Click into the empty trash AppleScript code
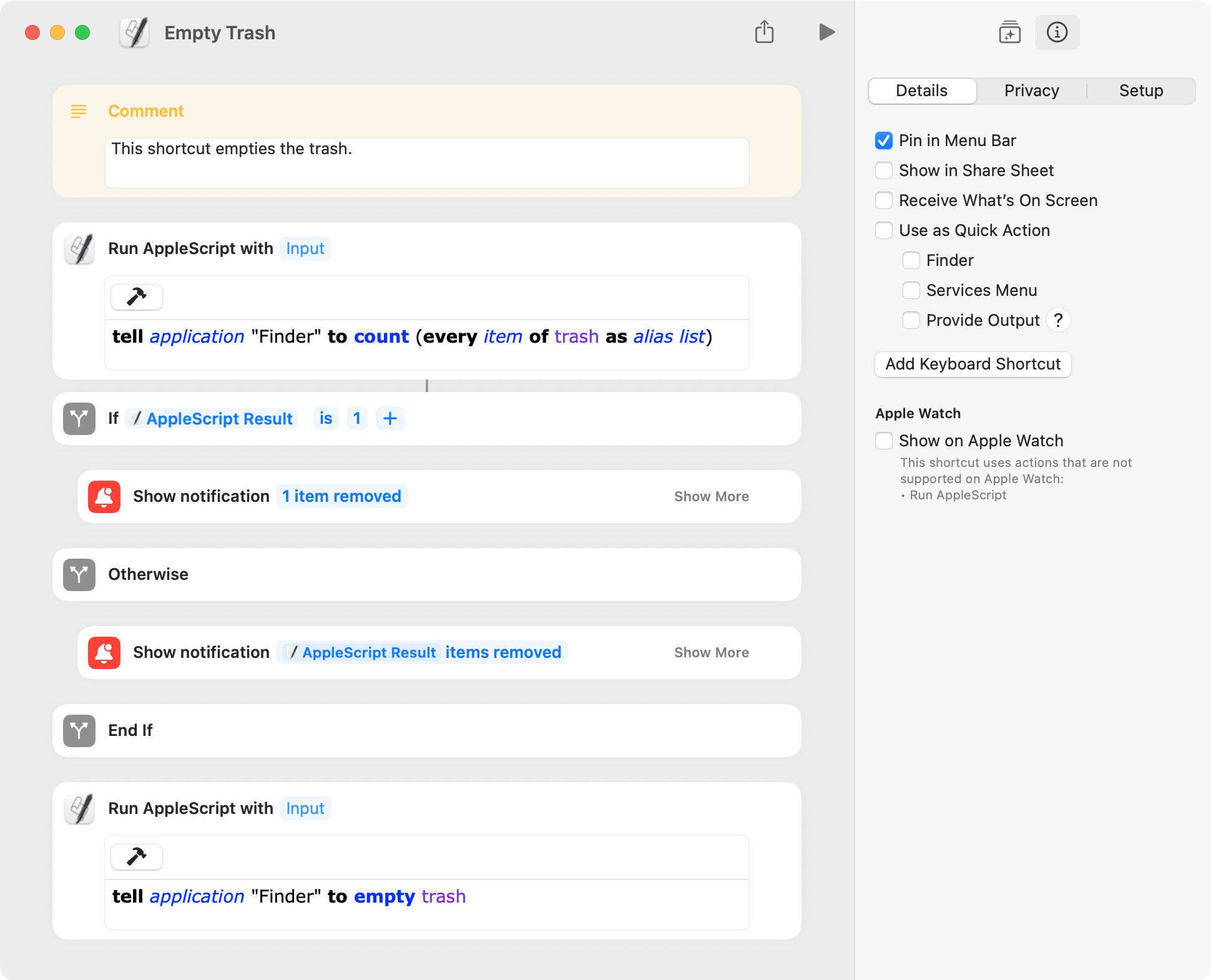Screen dimensions: 1211x980 [x=427, y=904]
